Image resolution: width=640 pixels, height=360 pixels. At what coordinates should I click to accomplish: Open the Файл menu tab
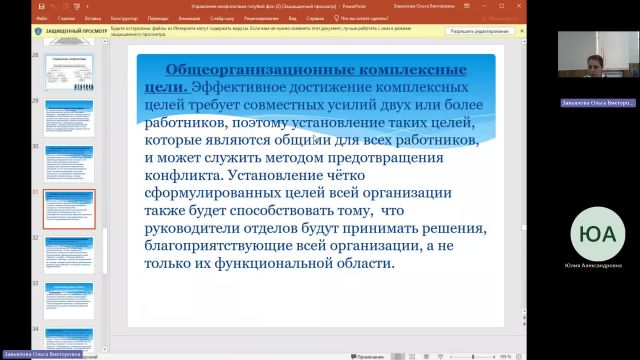point(41,18)
